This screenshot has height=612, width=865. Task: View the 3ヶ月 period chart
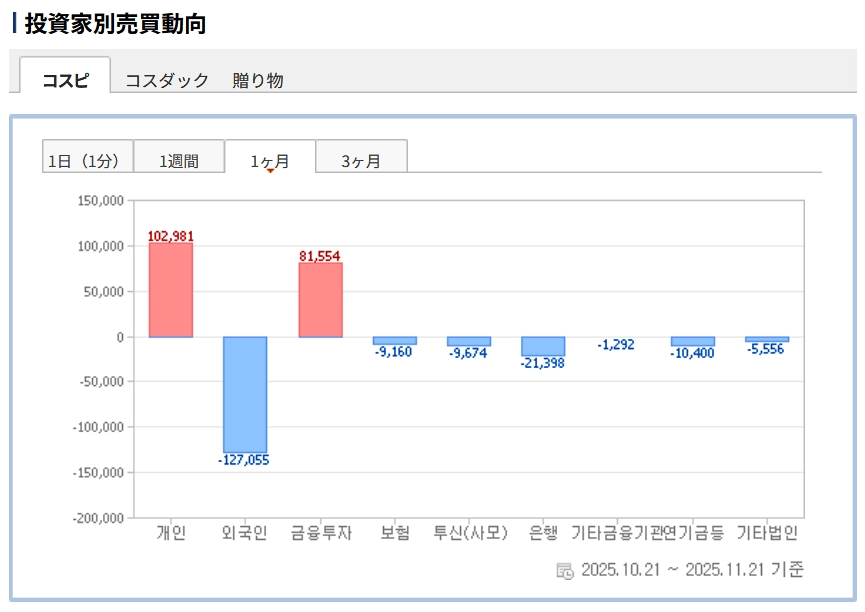361,160
